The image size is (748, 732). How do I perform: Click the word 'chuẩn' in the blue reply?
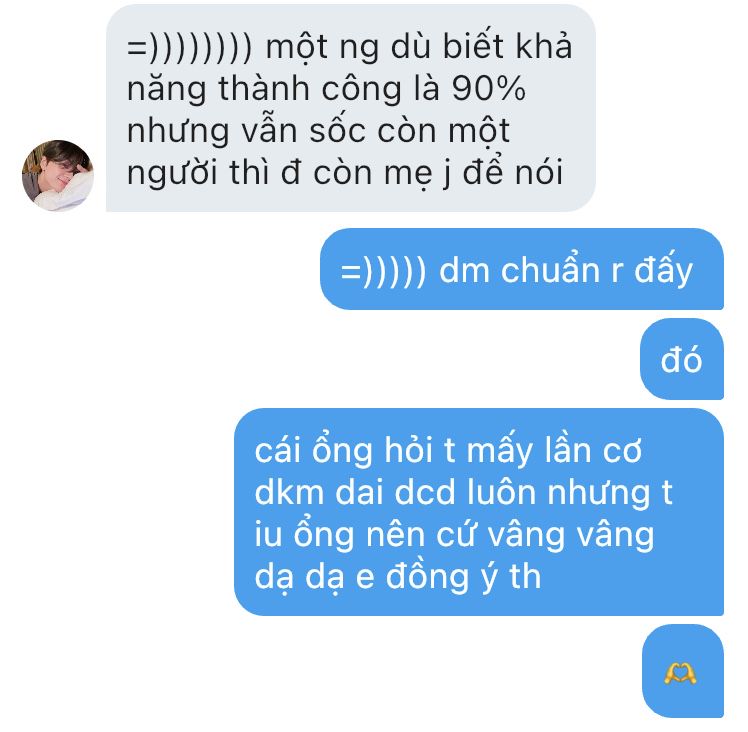(x=550, y=270)
